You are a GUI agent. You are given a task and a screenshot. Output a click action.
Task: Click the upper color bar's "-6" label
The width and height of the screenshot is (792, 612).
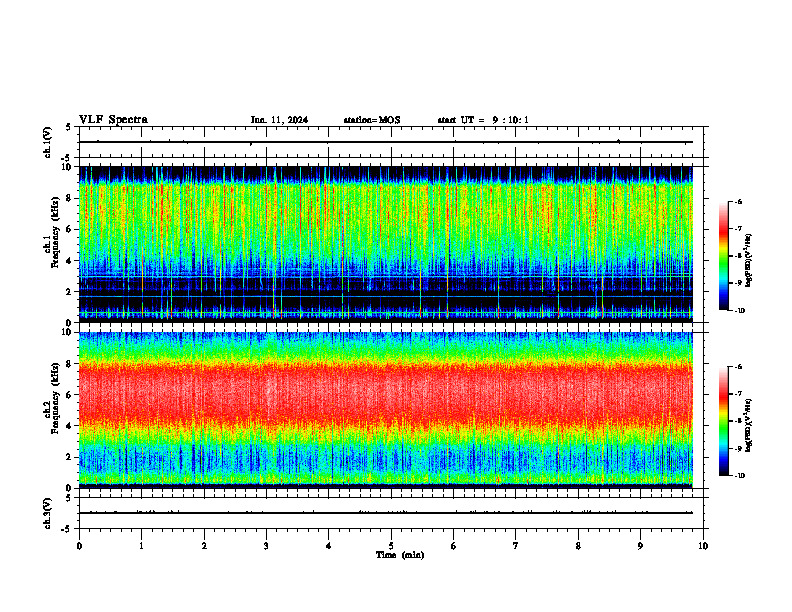click(x=738, y=201)
